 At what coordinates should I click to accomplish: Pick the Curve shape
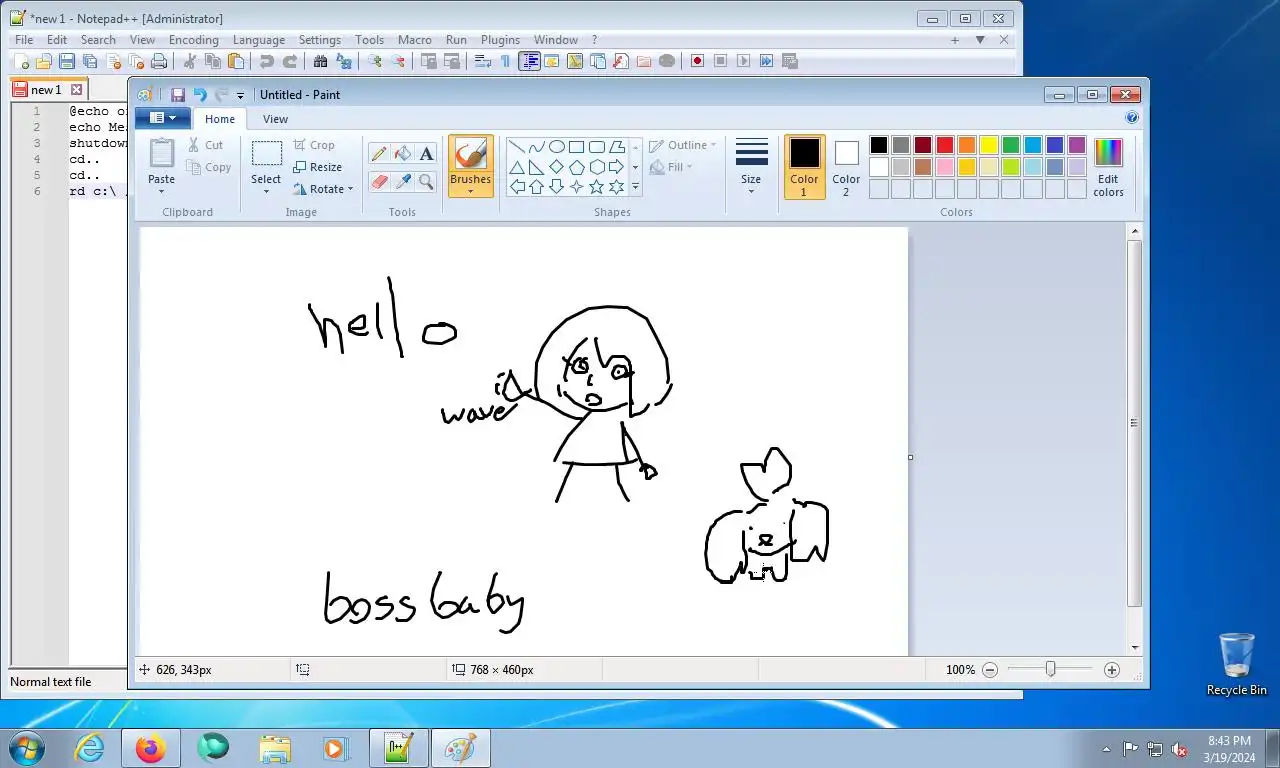tap(537, 147)
